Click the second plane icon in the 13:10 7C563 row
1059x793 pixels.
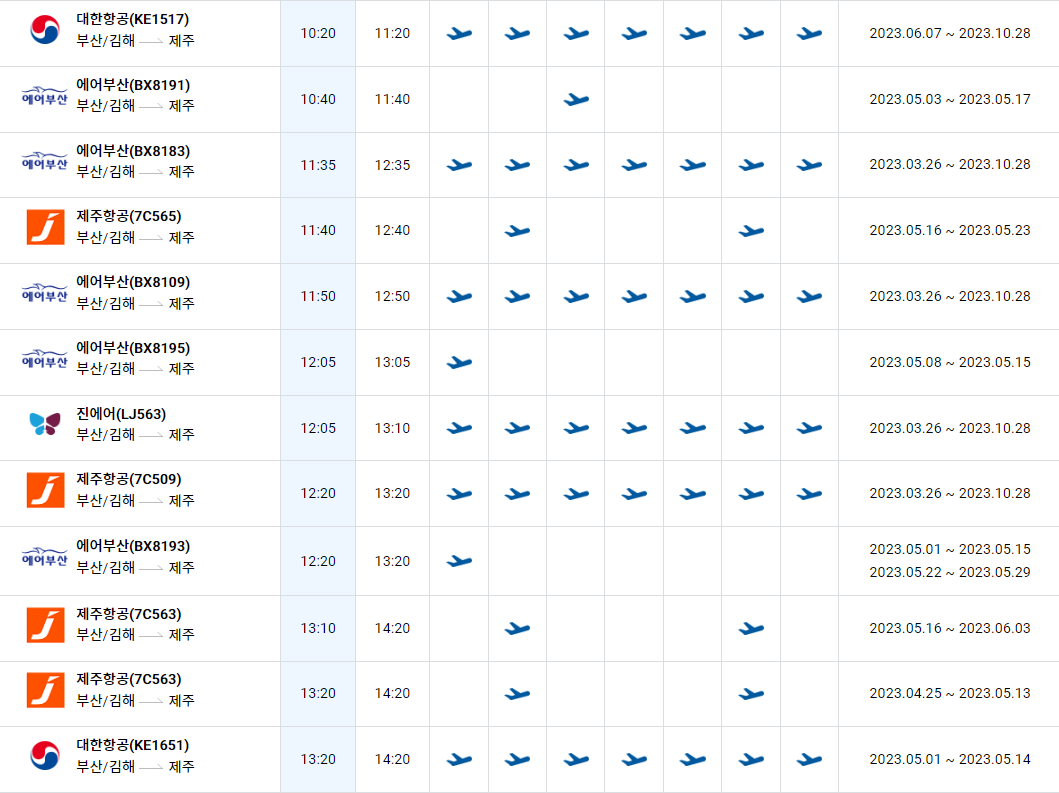click(x=751, y=629)
